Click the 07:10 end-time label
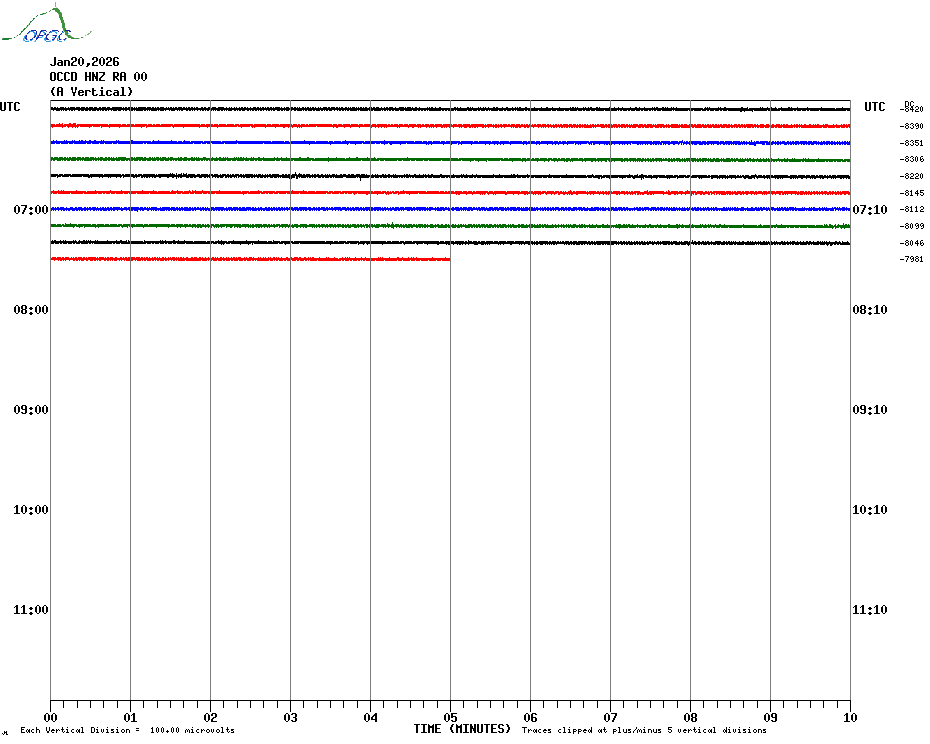The width and height of the screenshot is (930, 744). pos(870,209)
